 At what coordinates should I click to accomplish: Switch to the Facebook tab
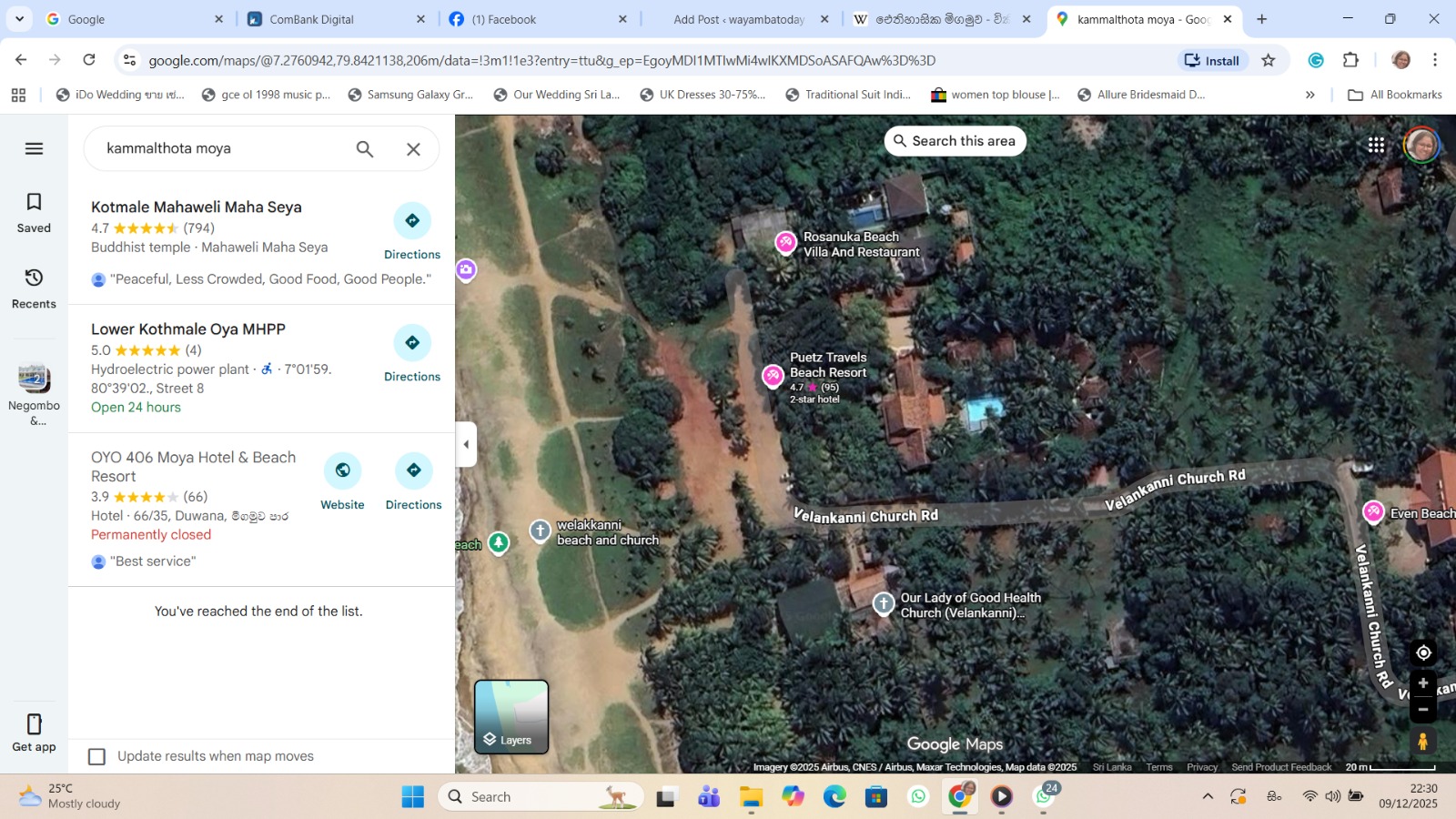[504, 19]
